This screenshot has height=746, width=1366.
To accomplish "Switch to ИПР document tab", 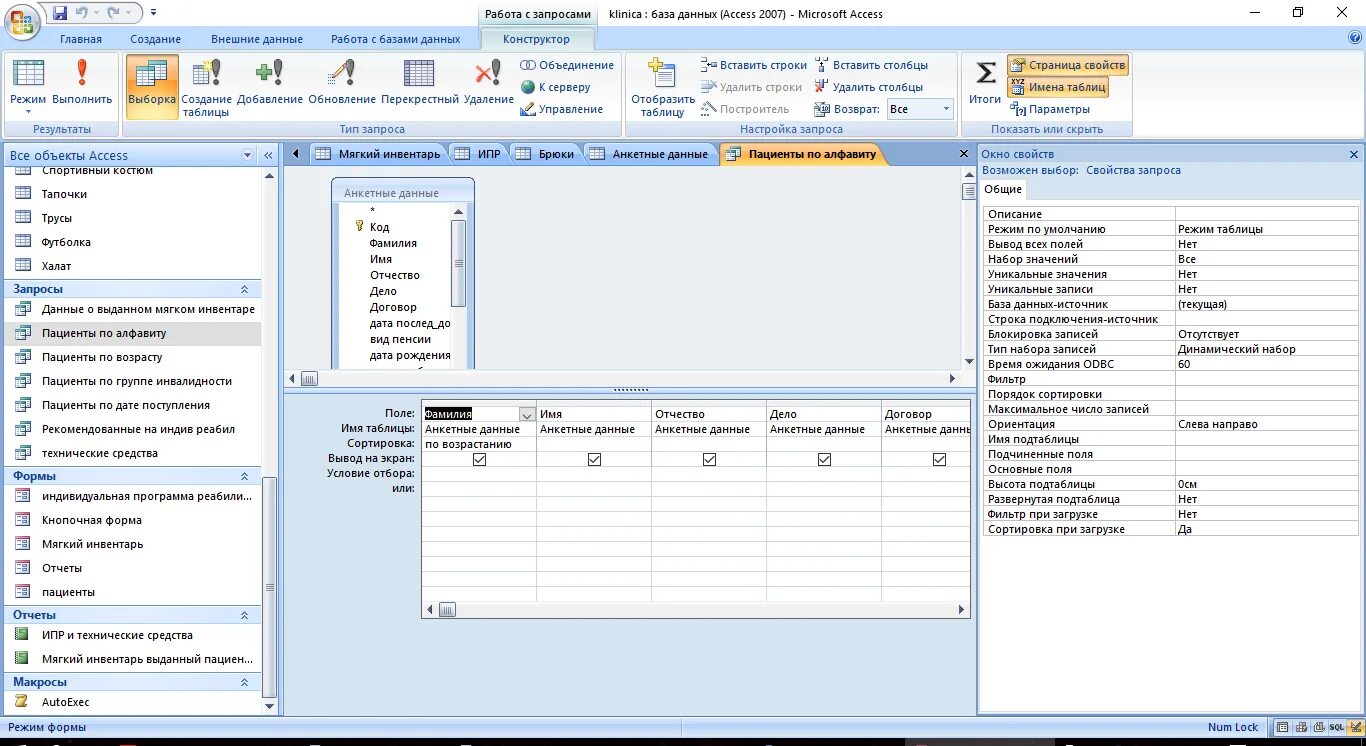I will click(478, 154).
